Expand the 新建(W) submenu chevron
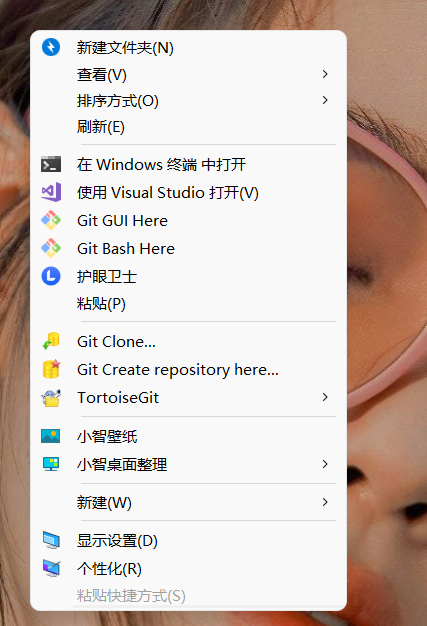This screenshot has height=626, width=427. tap(325, 502)
